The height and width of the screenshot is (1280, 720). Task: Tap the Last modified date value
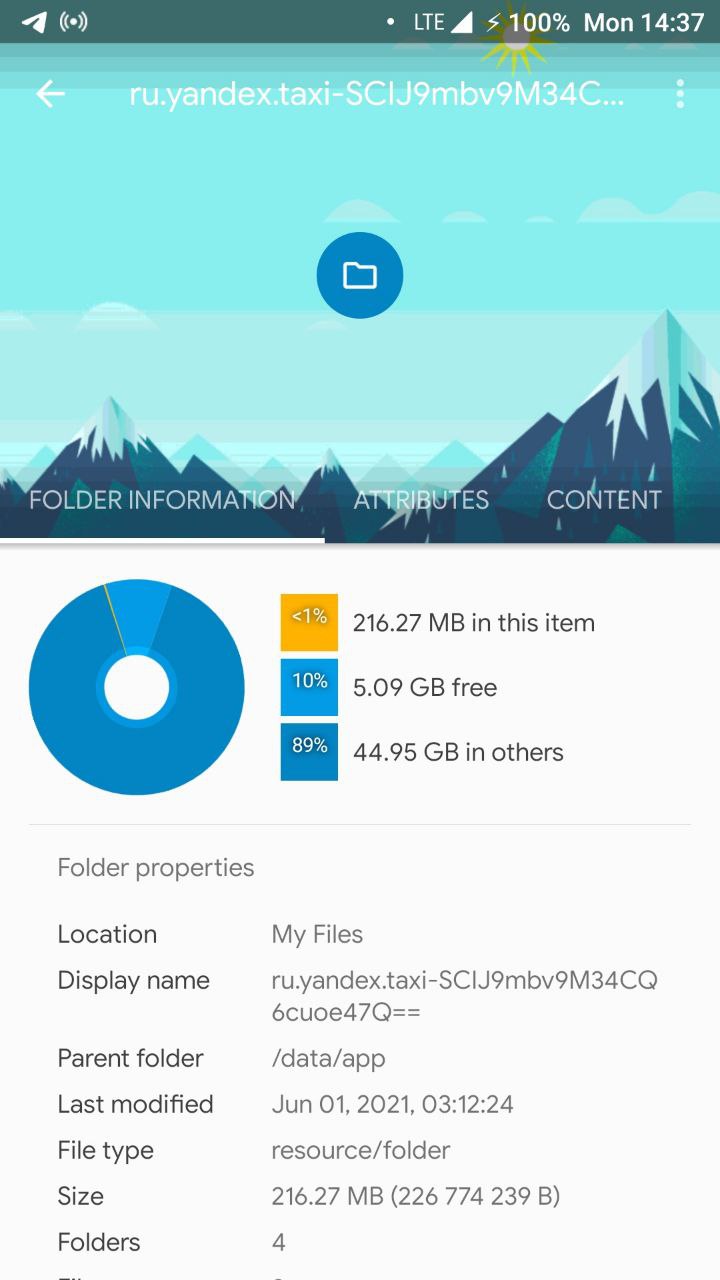[x=392, y=1104]
